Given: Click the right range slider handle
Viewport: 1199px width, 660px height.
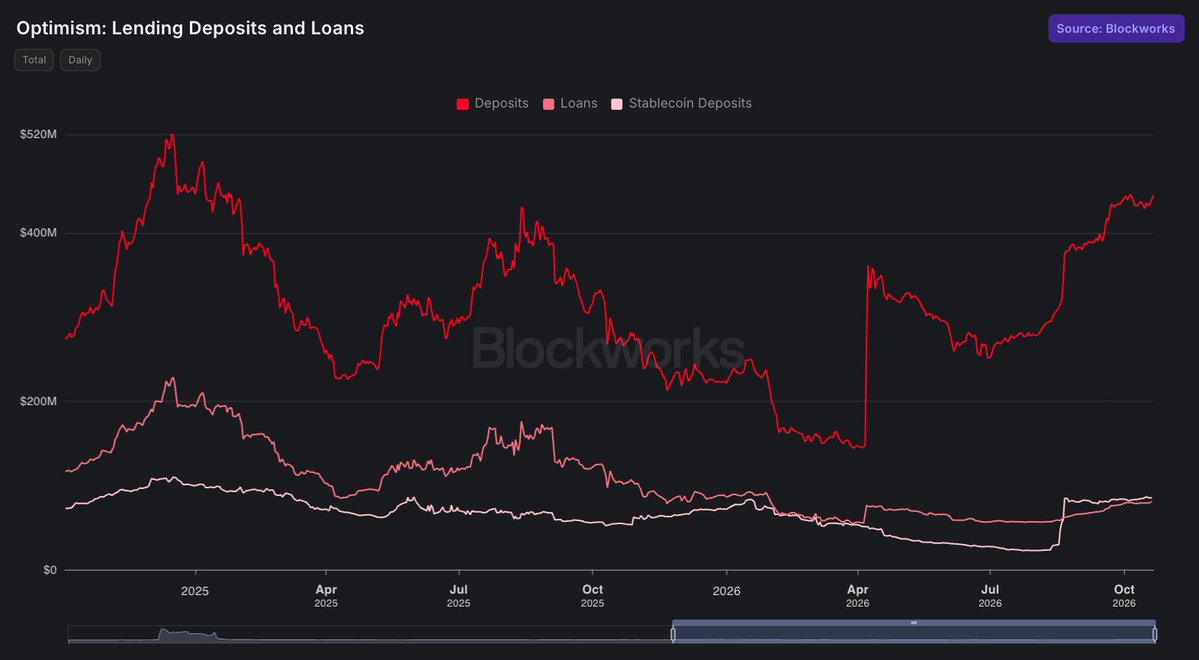Looking at the screenshot, I should (1155, 634).
